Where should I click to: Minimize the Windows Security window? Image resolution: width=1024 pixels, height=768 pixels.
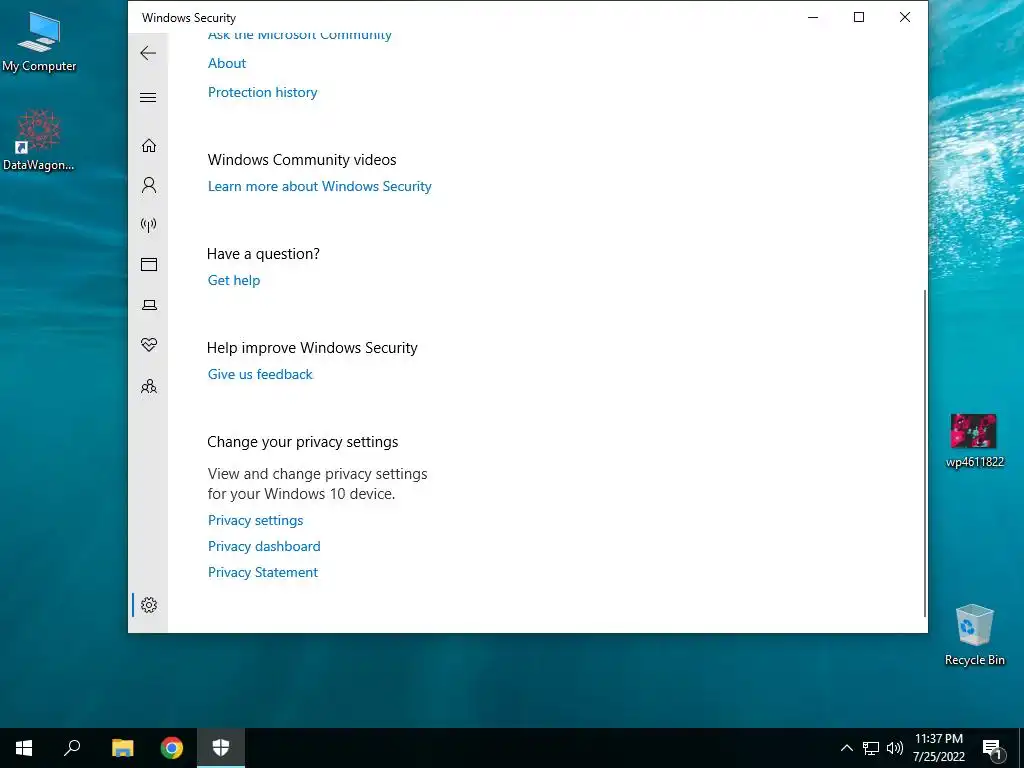(x=813, y=18)
